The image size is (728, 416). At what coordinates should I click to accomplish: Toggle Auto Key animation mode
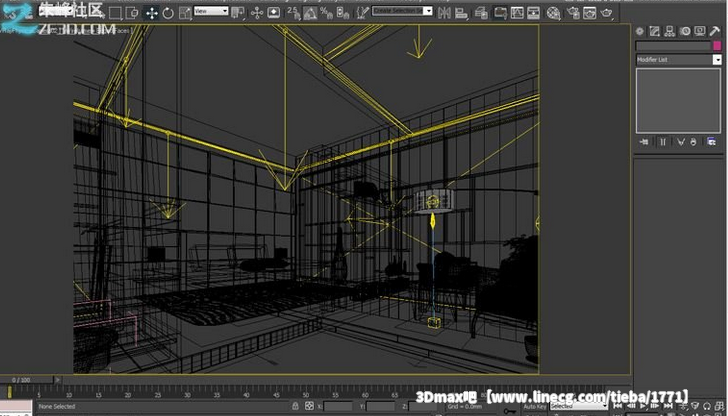coord(533,407)
